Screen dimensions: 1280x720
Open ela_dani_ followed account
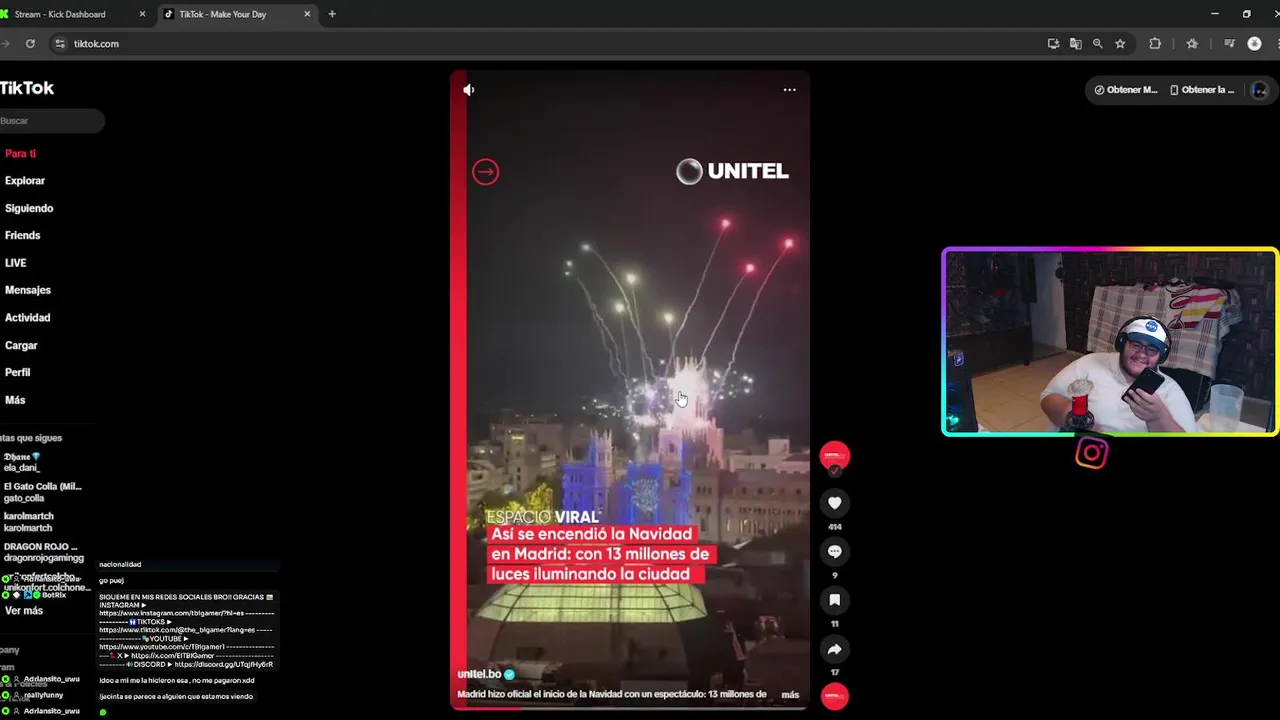pos(22,462)
